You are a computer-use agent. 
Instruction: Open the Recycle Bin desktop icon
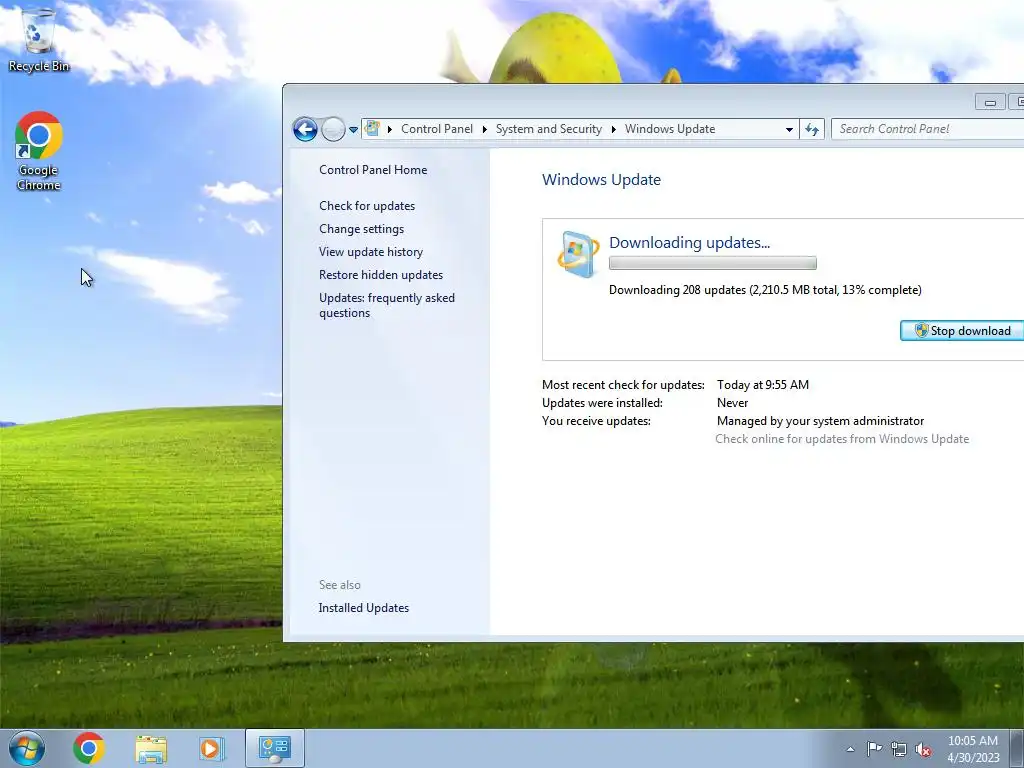39,39
